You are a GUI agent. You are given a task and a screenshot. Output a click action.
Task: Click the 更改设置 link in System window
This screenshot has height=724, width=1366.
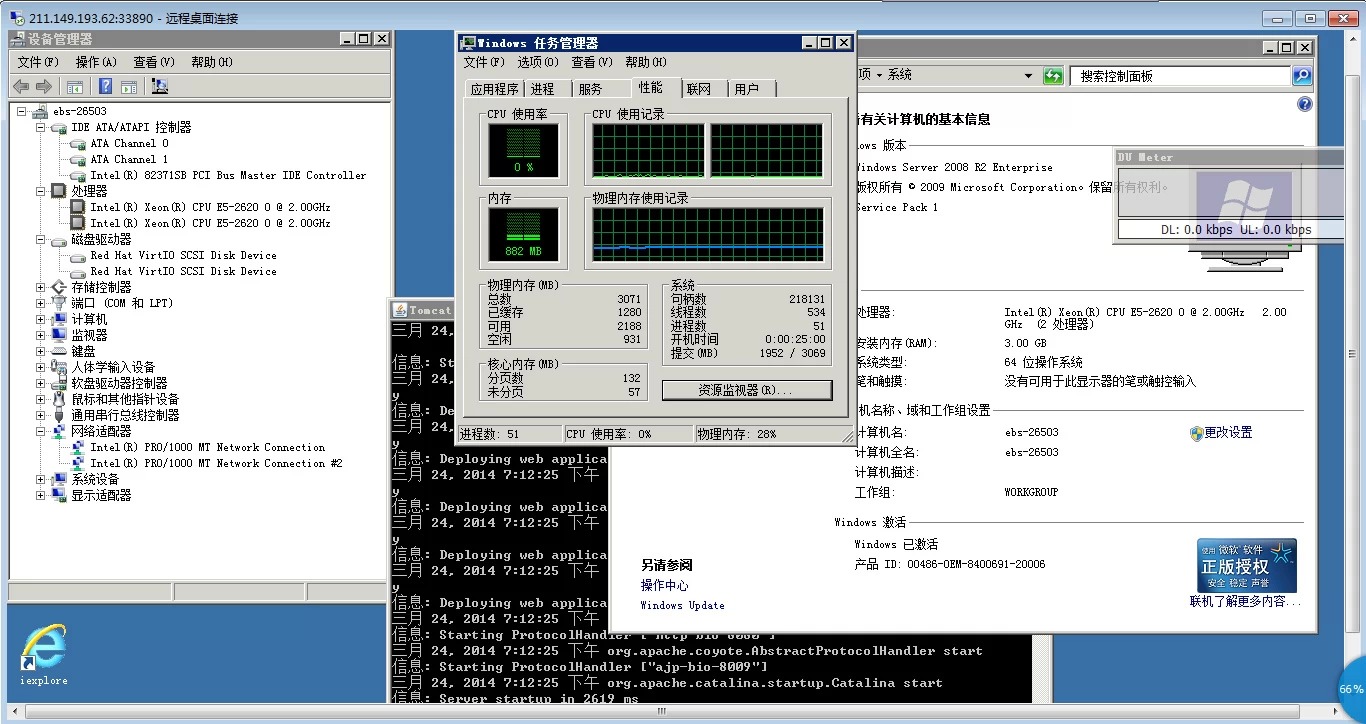[x=1228, y=433]
